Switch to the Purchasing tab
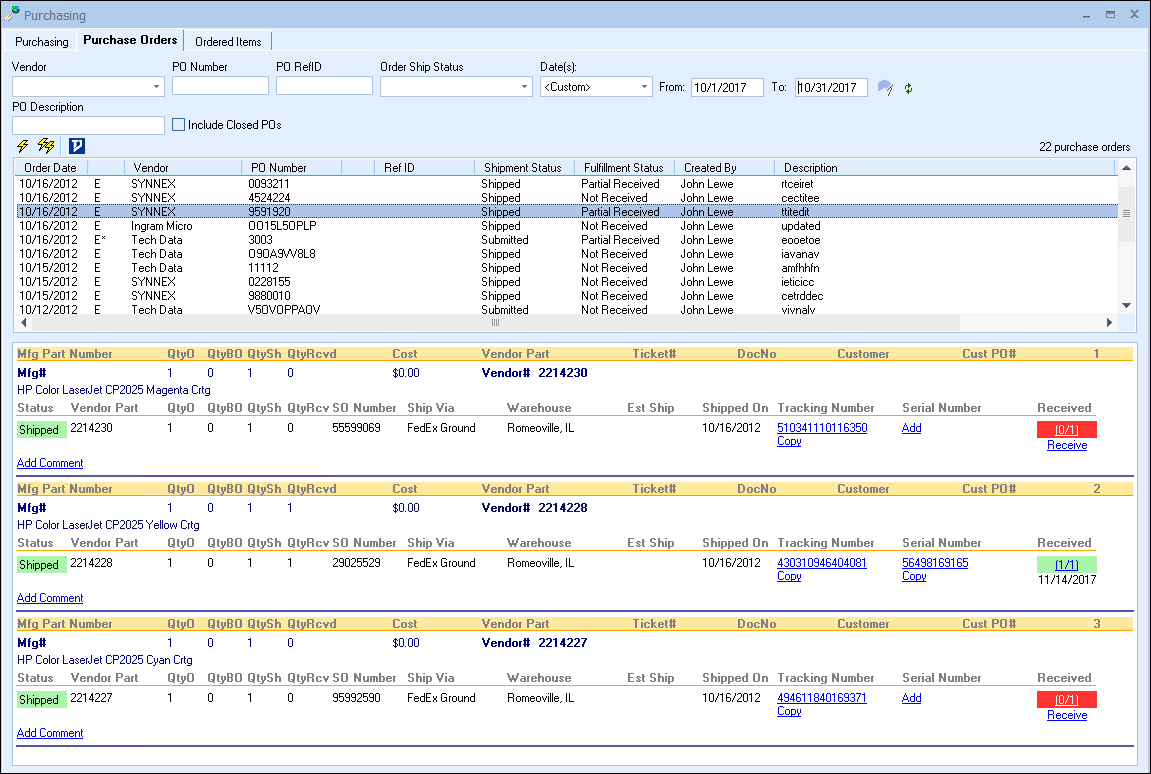Screen dimensions: 1151x774 (x=42, y=42)
